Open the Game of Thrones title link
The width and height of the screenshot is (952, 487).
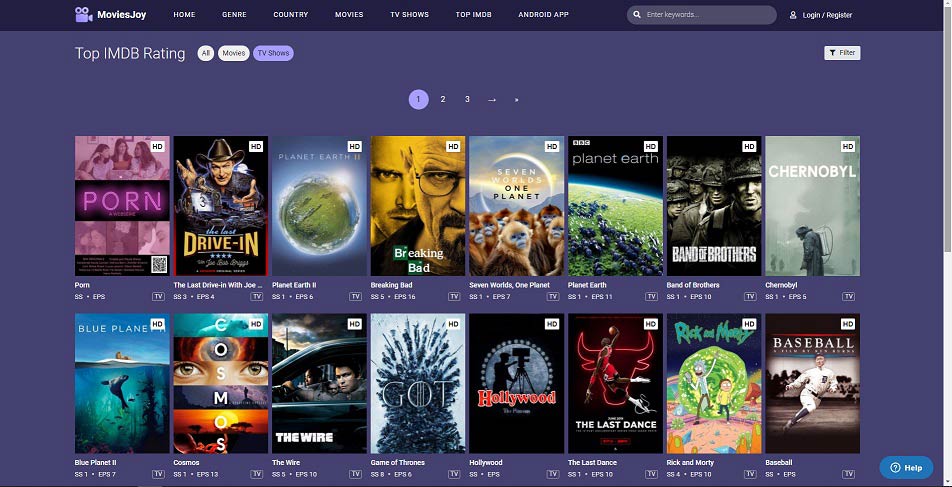coord(397,463)
